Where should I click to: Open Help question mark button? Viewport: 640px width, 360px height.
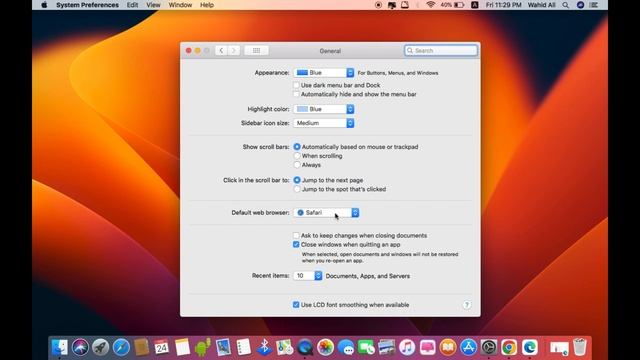tap(467, 305)
